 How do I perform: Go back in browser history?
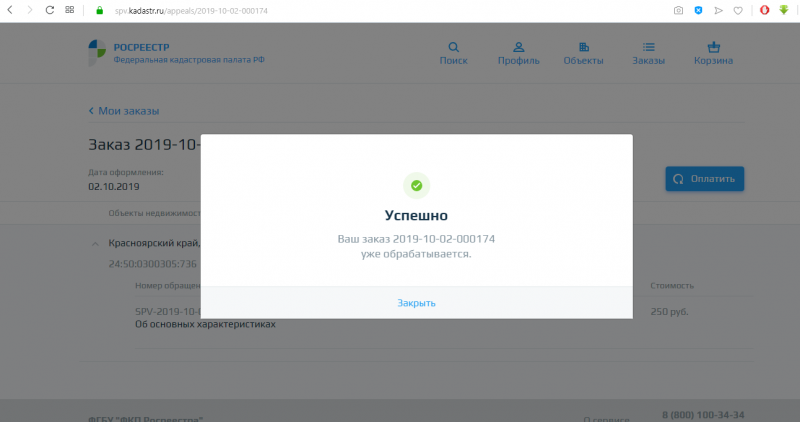point(9,10)
